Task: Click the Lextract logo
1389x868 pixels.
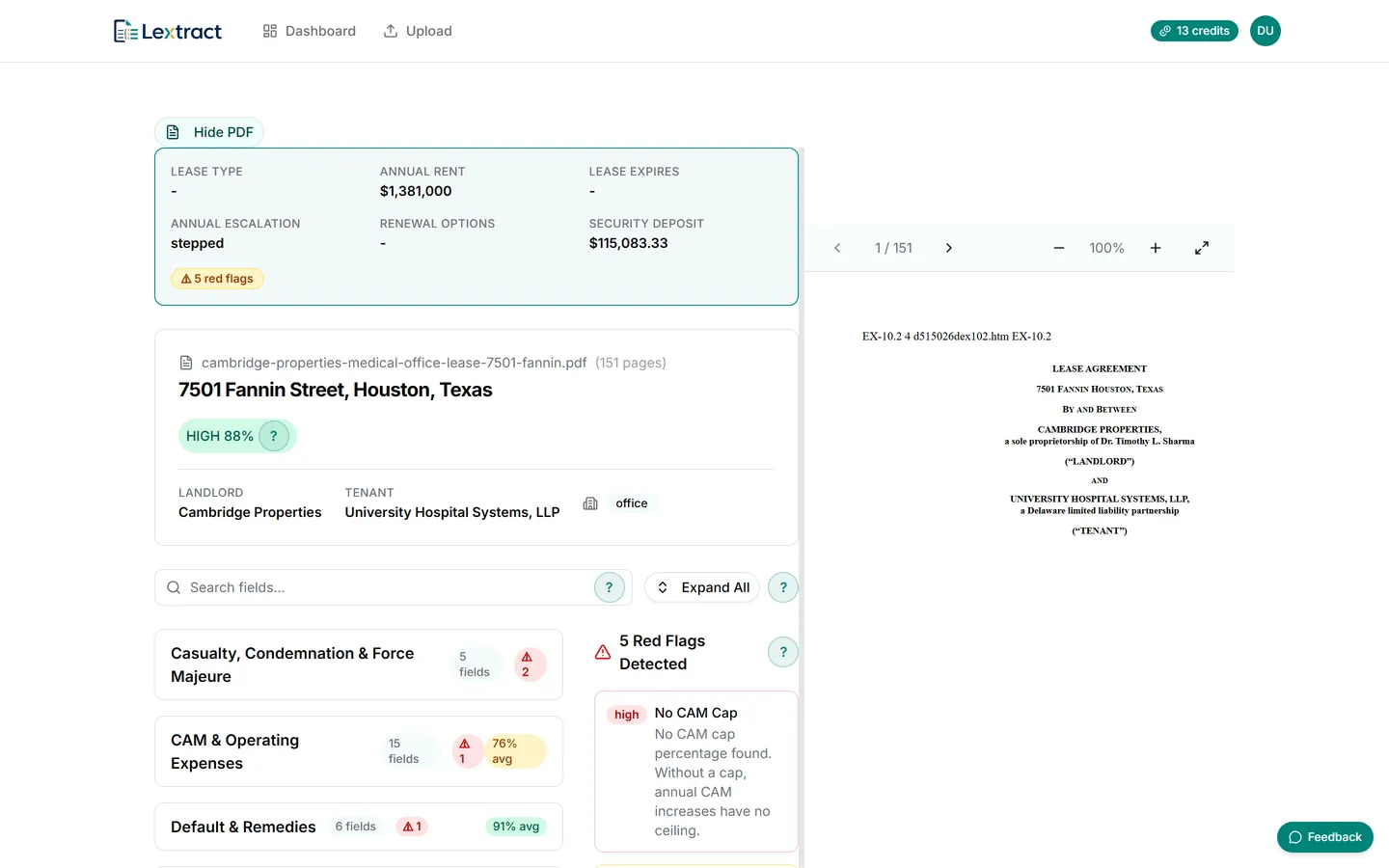Action: tap(167, 31)
